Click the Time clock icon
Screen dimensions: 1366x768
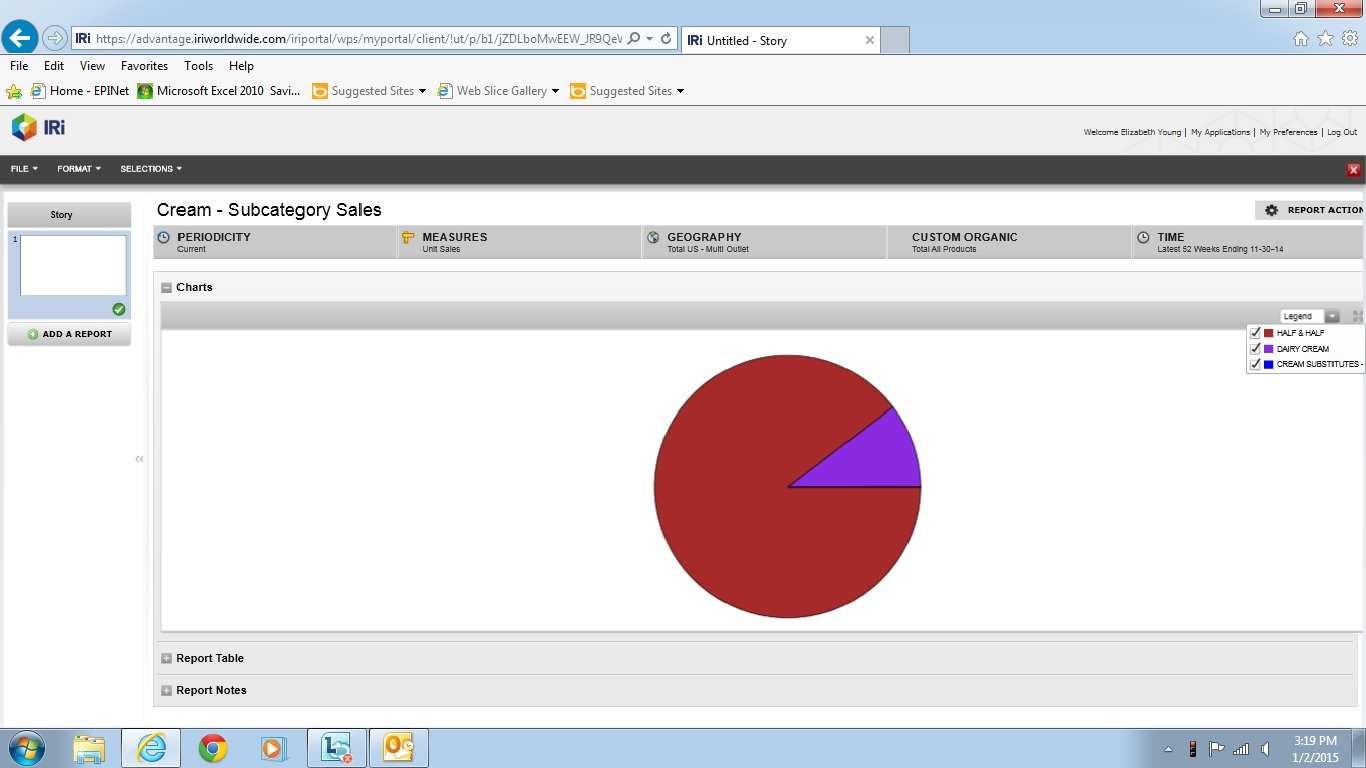pyautogui.click(x=1143, y=238)
